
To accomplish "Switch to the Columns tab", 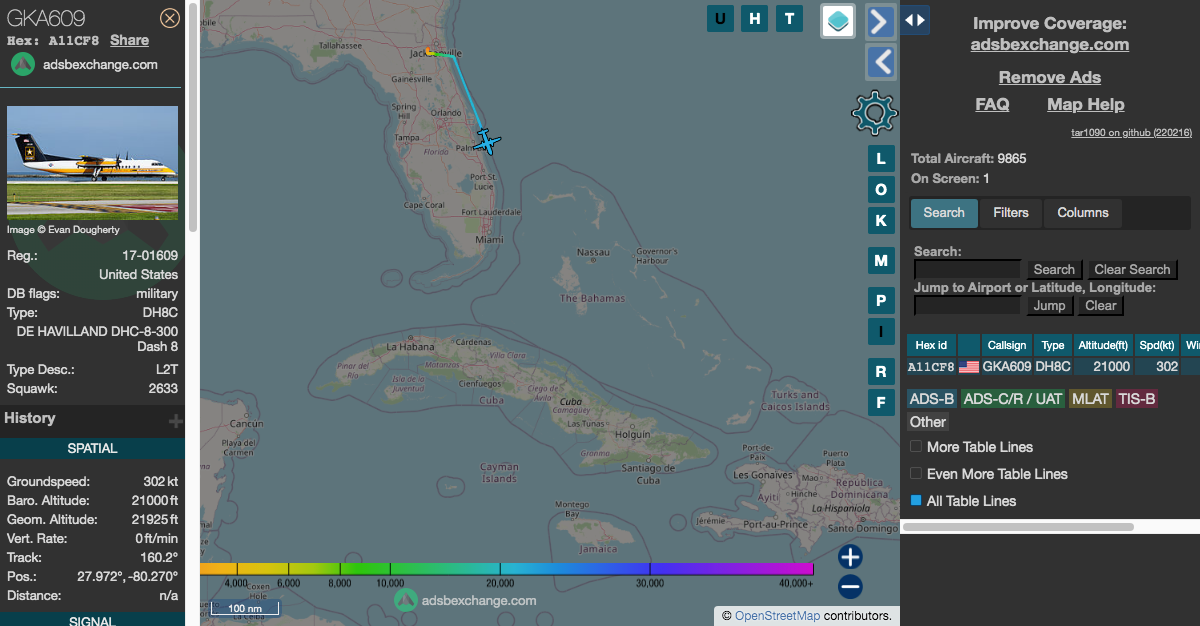I will (x=1083, y=212).
